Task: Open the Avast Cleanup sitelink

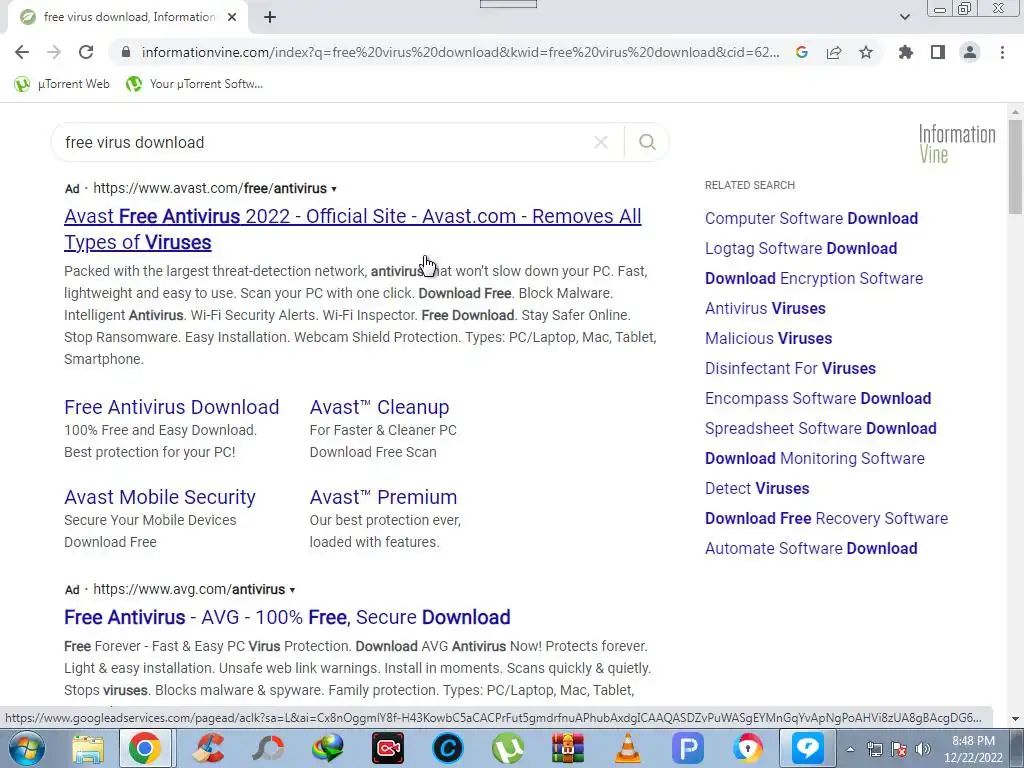Action: tap(379, 407)
